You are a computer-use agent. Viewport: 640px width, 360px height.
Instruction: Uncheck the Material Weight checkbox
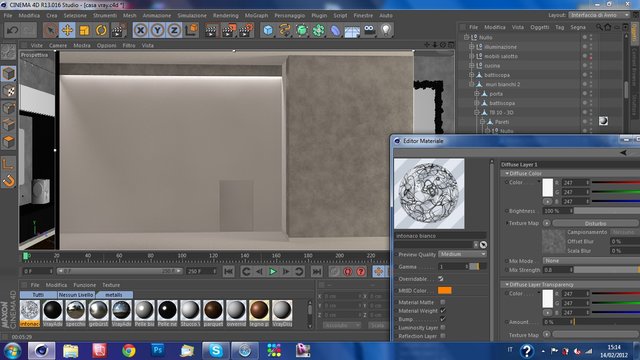[443, 311]
